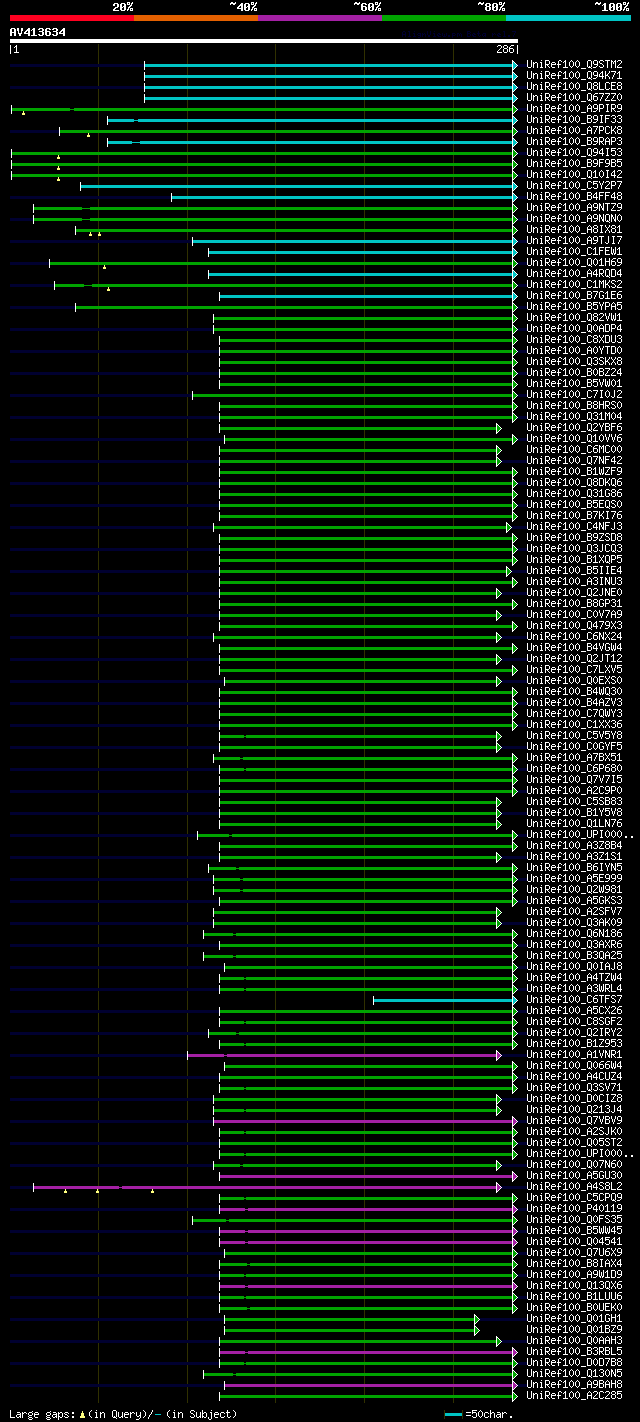Select the UniRef100_C6TFS7 label
Image resolution: width=640 pixels, height=1422 pixels.
pos(574,1000)
